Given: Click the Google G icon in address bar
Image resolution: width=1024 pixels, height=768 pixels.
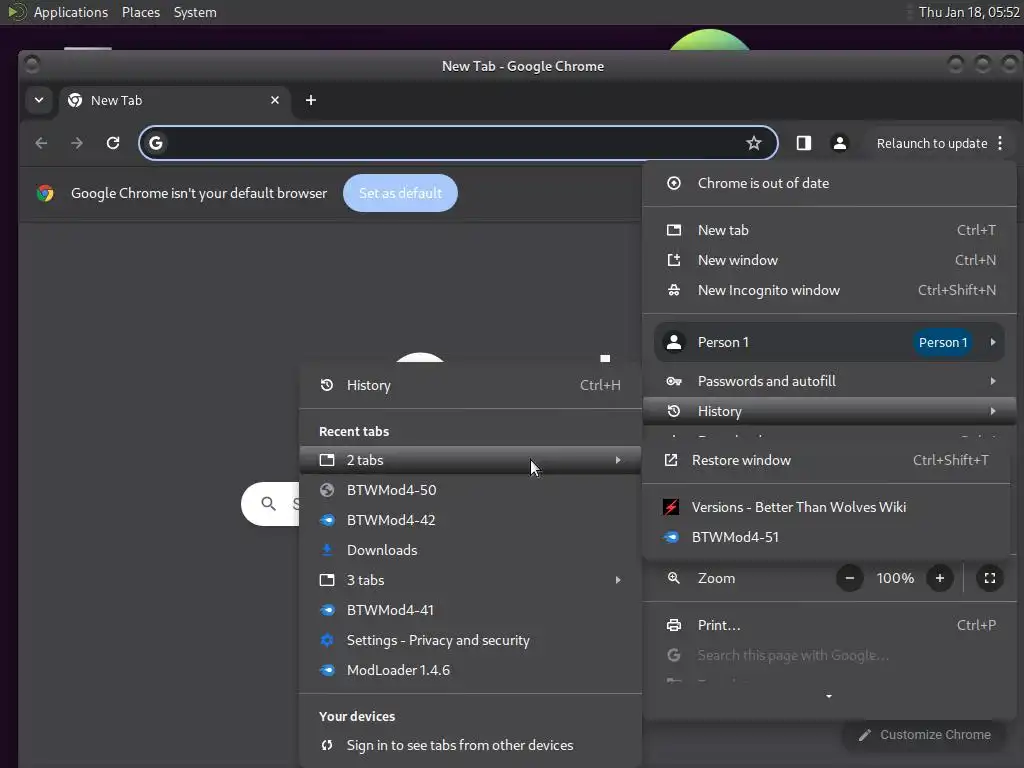Looking at the screenshot, I should (x=155, y=143).
